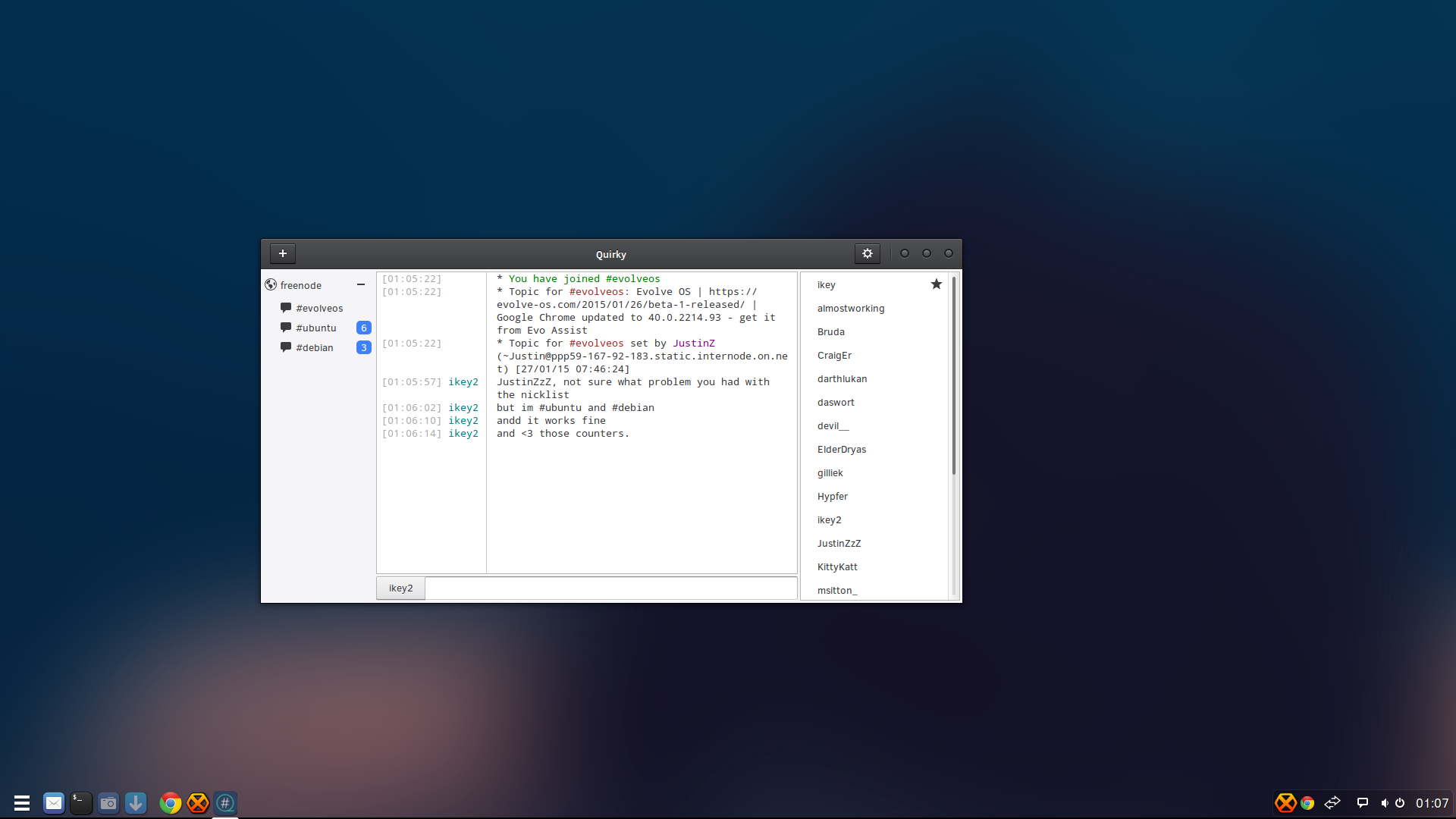The height and width of the screenshot is (819, 1456).
Task: Click the globe icon next to freenode
Action: point(271,285)
